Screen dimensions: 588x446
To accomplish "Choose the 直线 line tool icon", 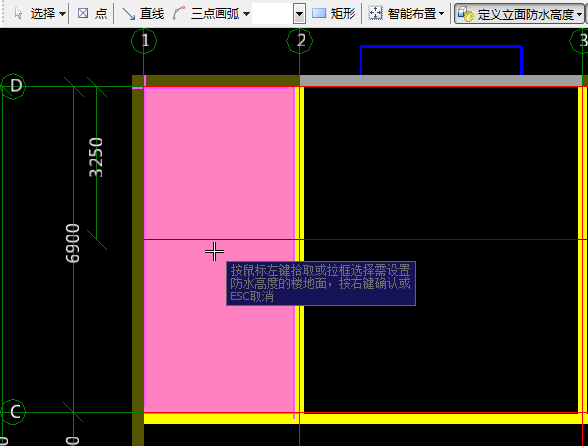I will point(128,14).
